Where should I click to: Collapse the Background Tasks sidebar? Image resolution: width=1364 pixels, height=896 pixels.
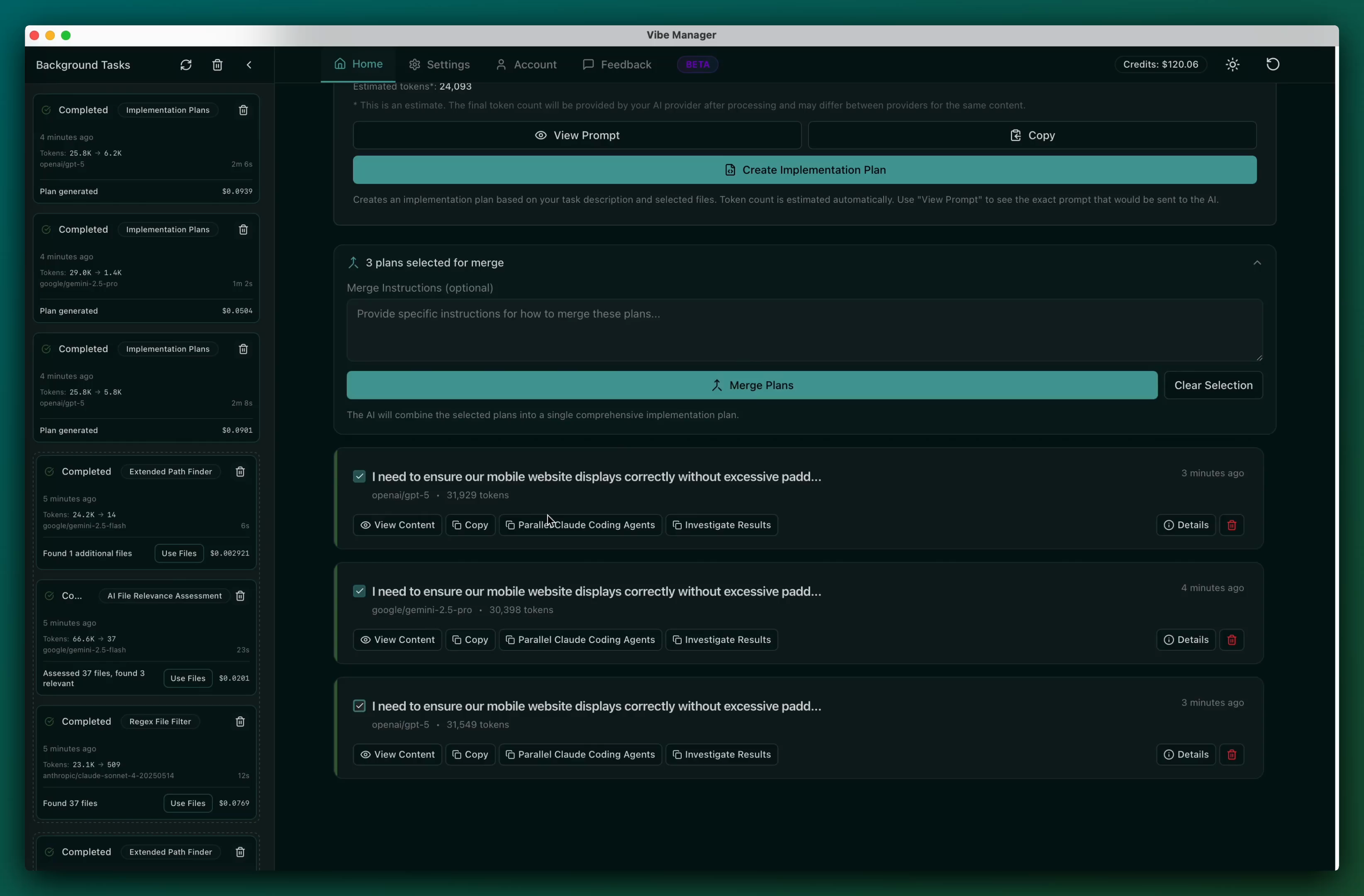coord(249,65)
